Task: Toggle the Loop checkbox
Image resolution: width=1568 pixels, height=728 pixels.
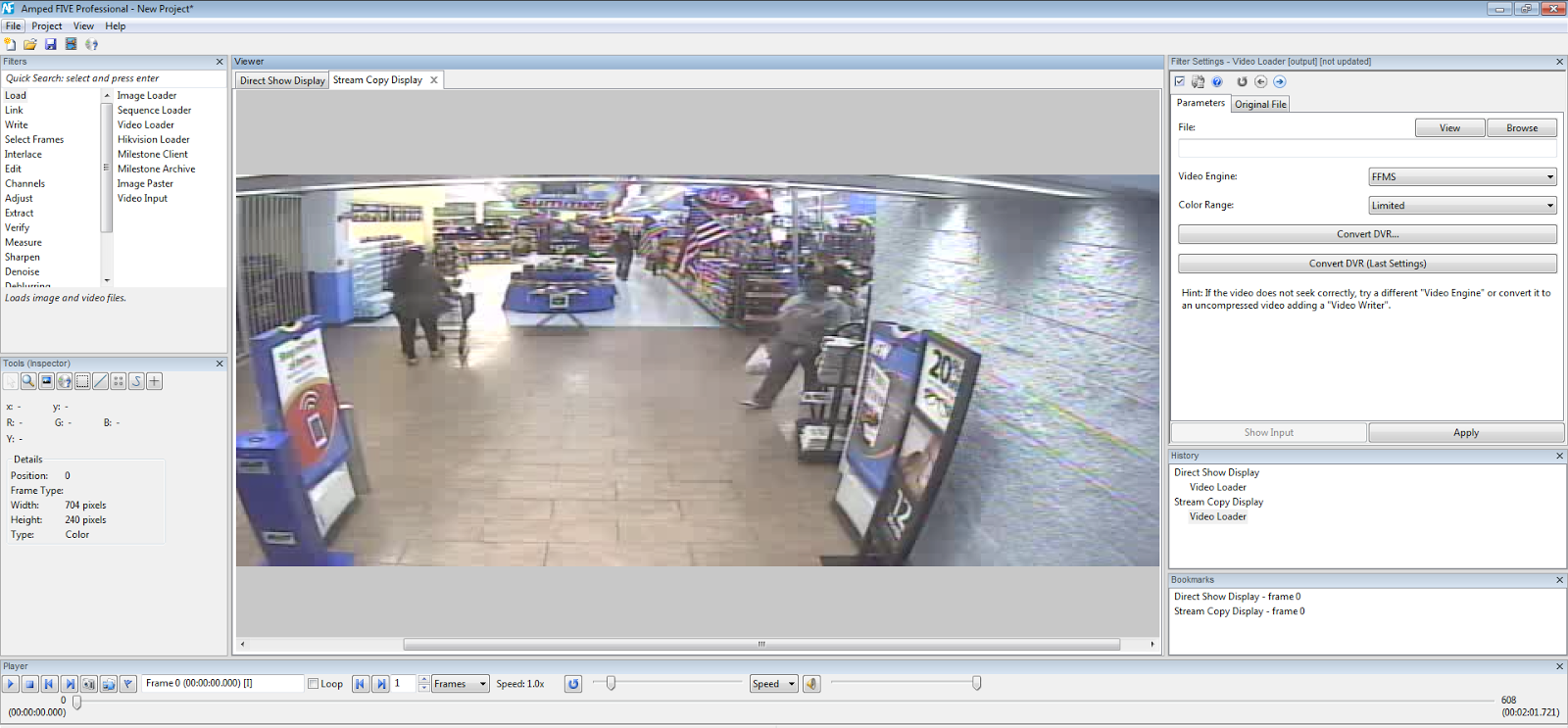Action: (x=314, y=684)
